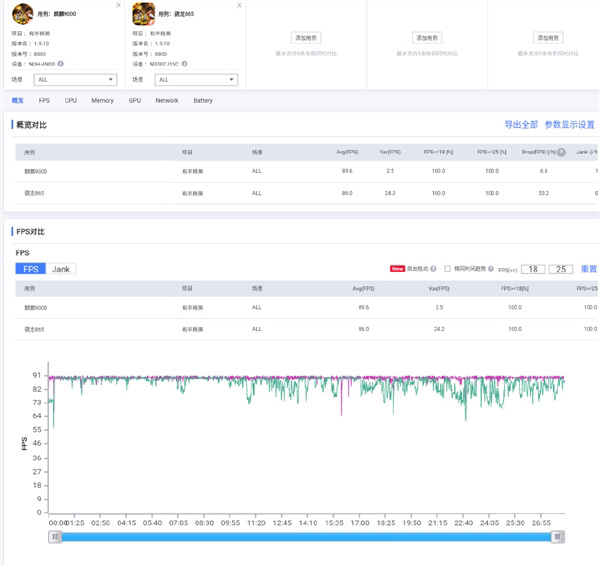Switch to the Battery tab

tap(203, 101)
